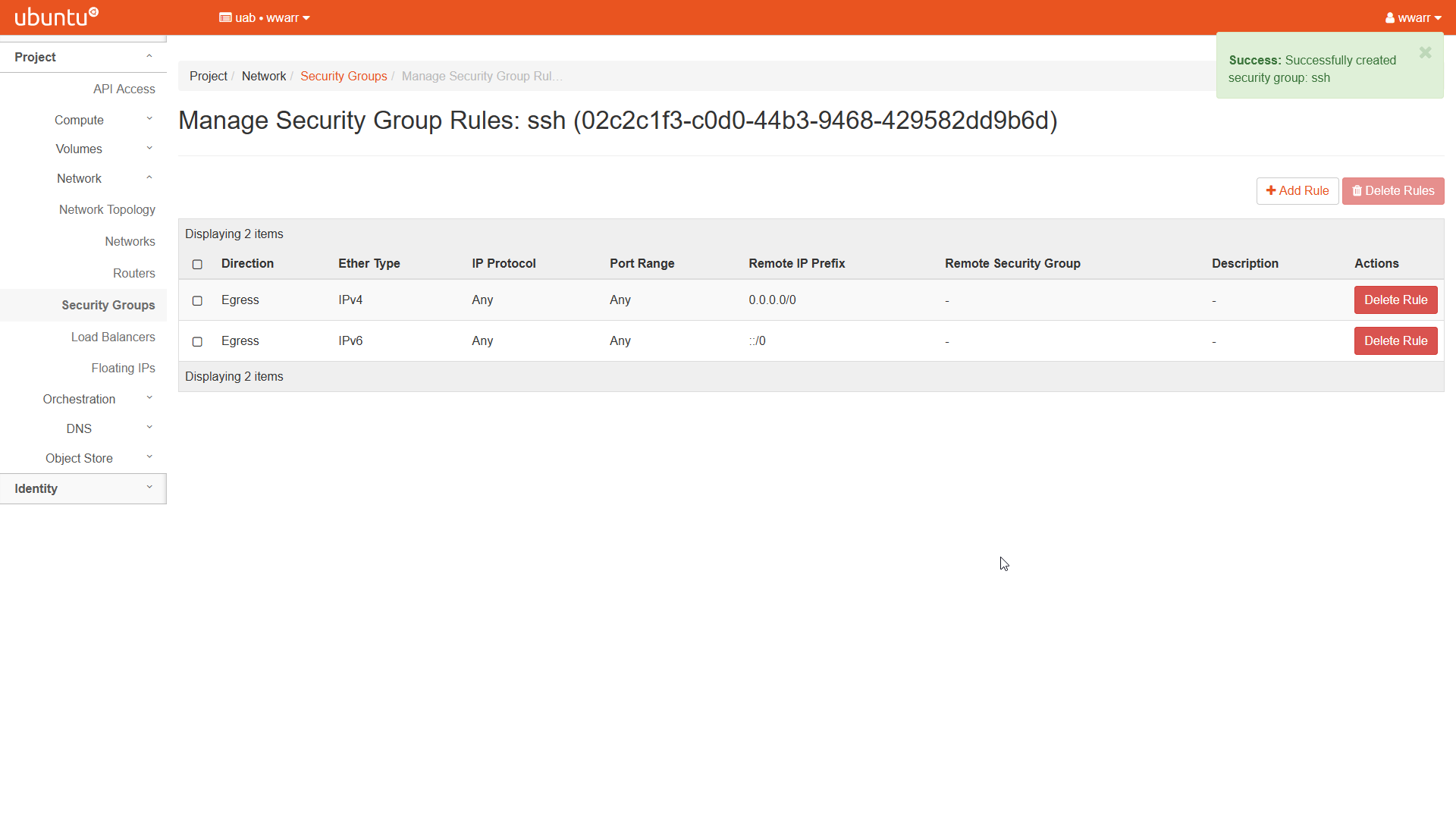The image size is (1456, 819).
Task: Close the success notification with the X icon
Action: 1425,52
